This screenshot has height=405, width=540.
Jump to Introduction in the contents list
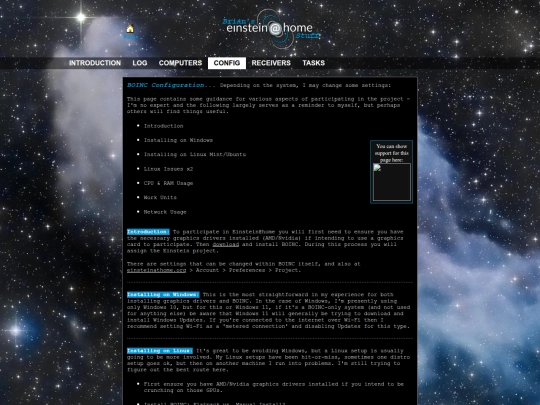[x=163, y=126]
